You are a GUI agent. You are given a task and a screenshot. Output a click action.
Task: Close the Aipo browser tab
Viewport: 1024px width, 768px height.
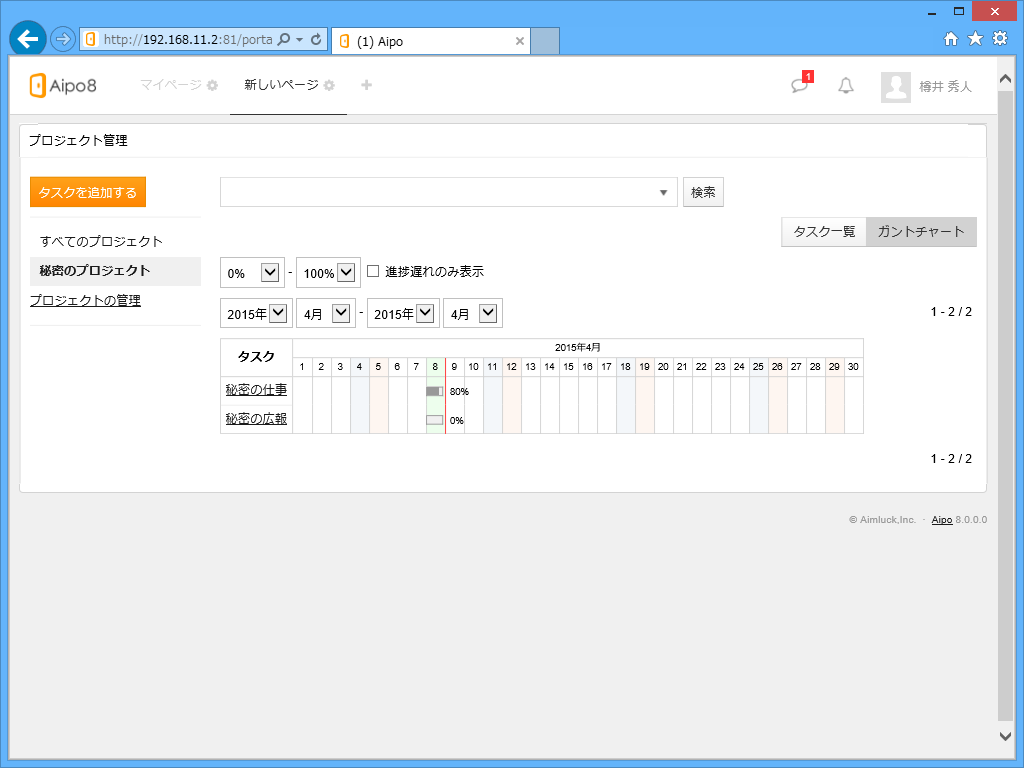pyautogui.click(x=520, y=41)
